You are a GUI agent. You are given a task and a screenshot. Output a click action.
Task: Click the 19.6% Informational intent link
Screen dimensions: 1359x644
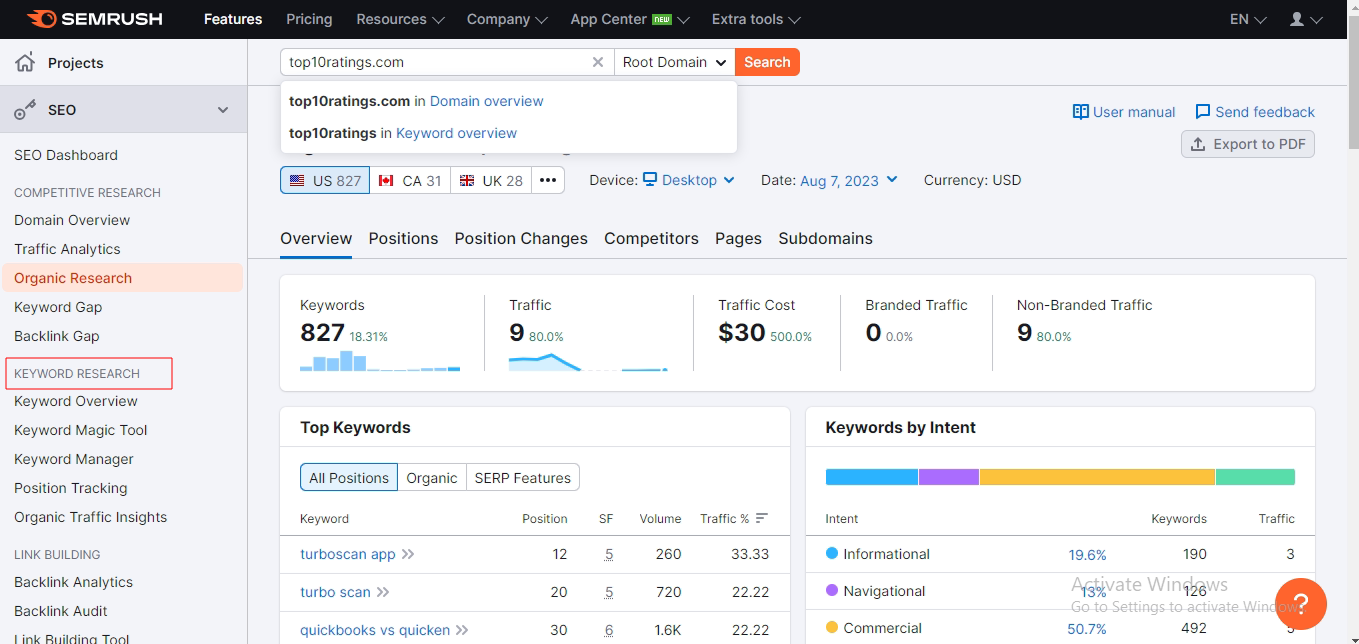pos(1087,554)
